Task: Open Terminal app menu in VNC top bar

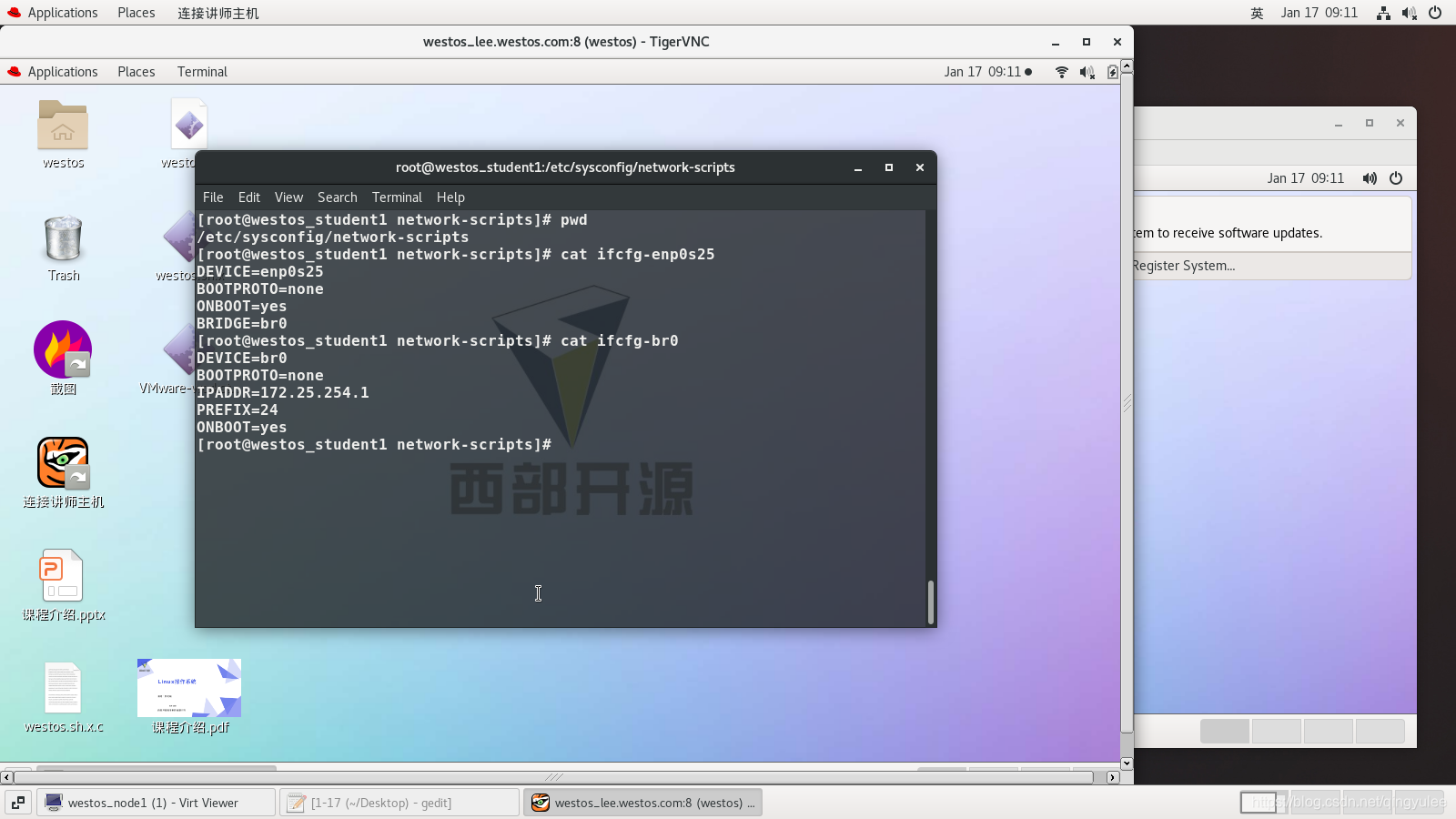Action: pos(202,72)
